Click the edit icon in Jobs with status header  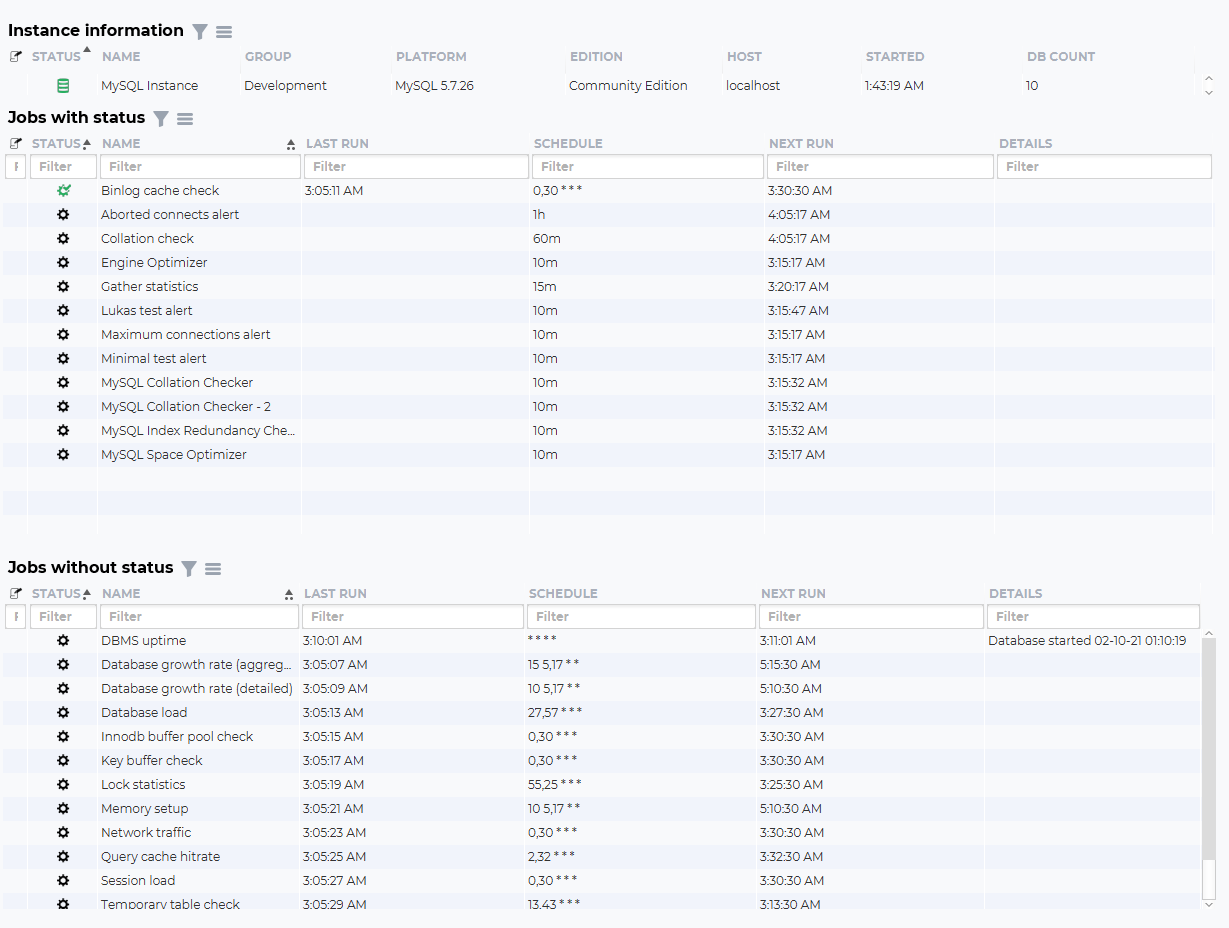click(x=15, y=144)
